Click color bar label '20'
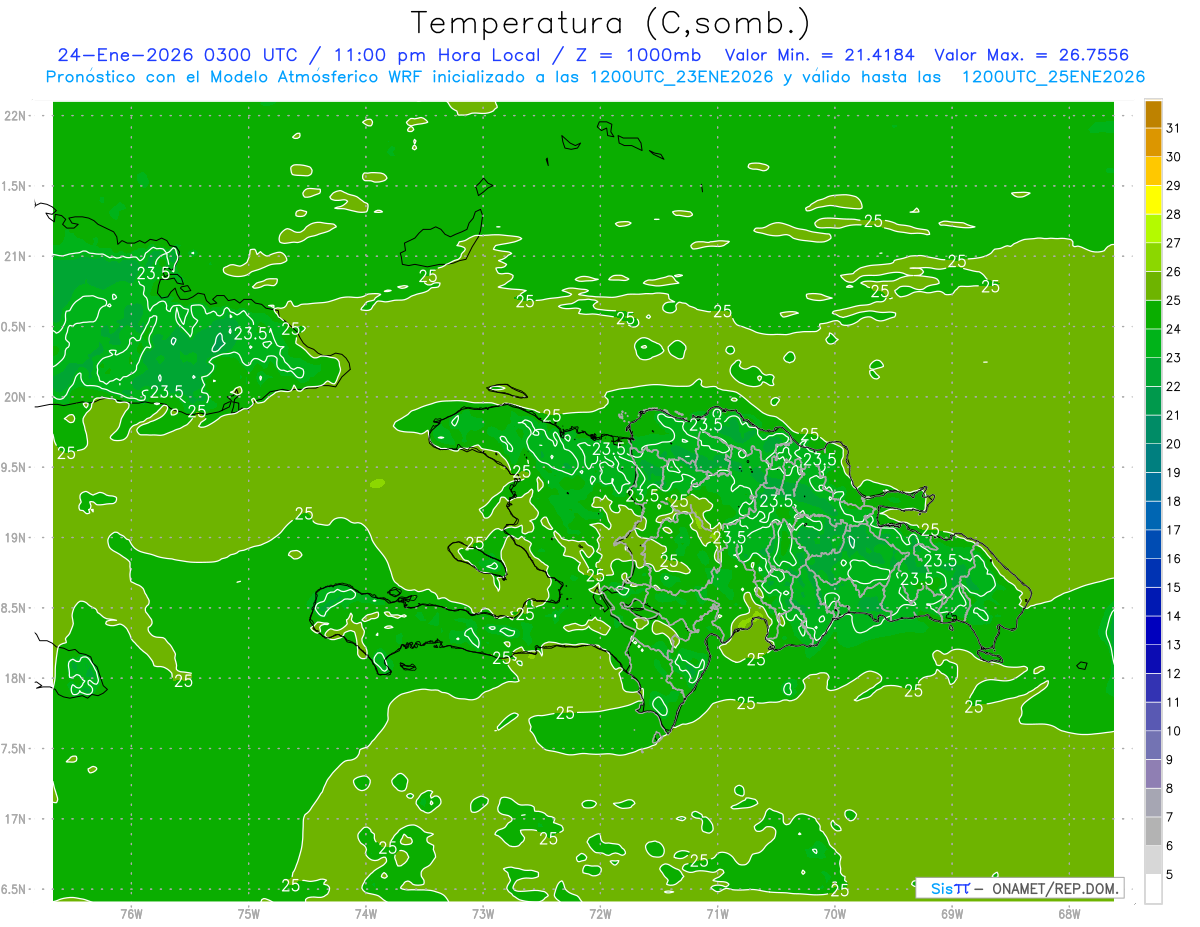The height and width of the screenshot is (927, 1200). pyautogui.click(x=1174, y=444)
